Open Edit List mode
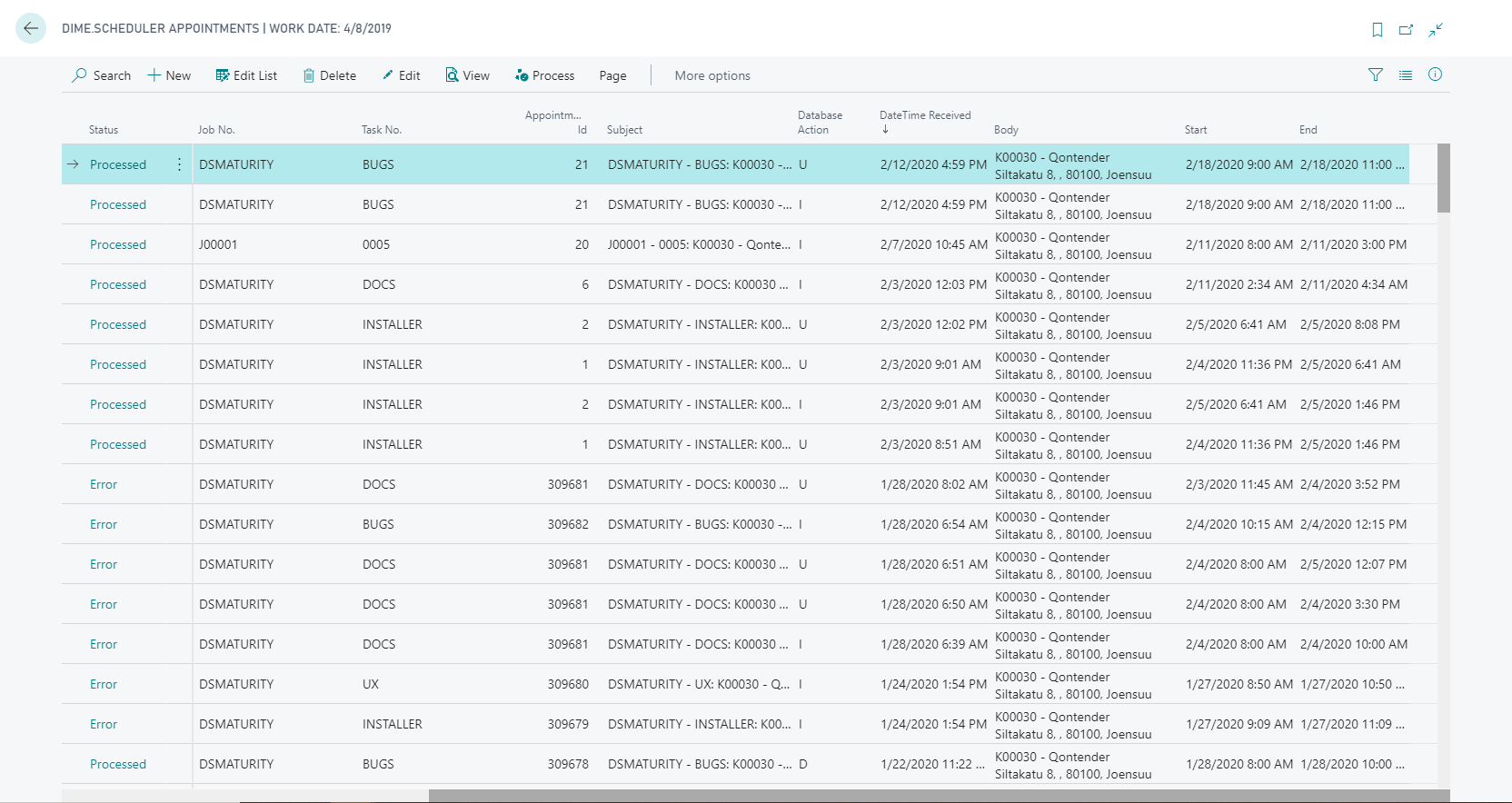 (246, 75)
